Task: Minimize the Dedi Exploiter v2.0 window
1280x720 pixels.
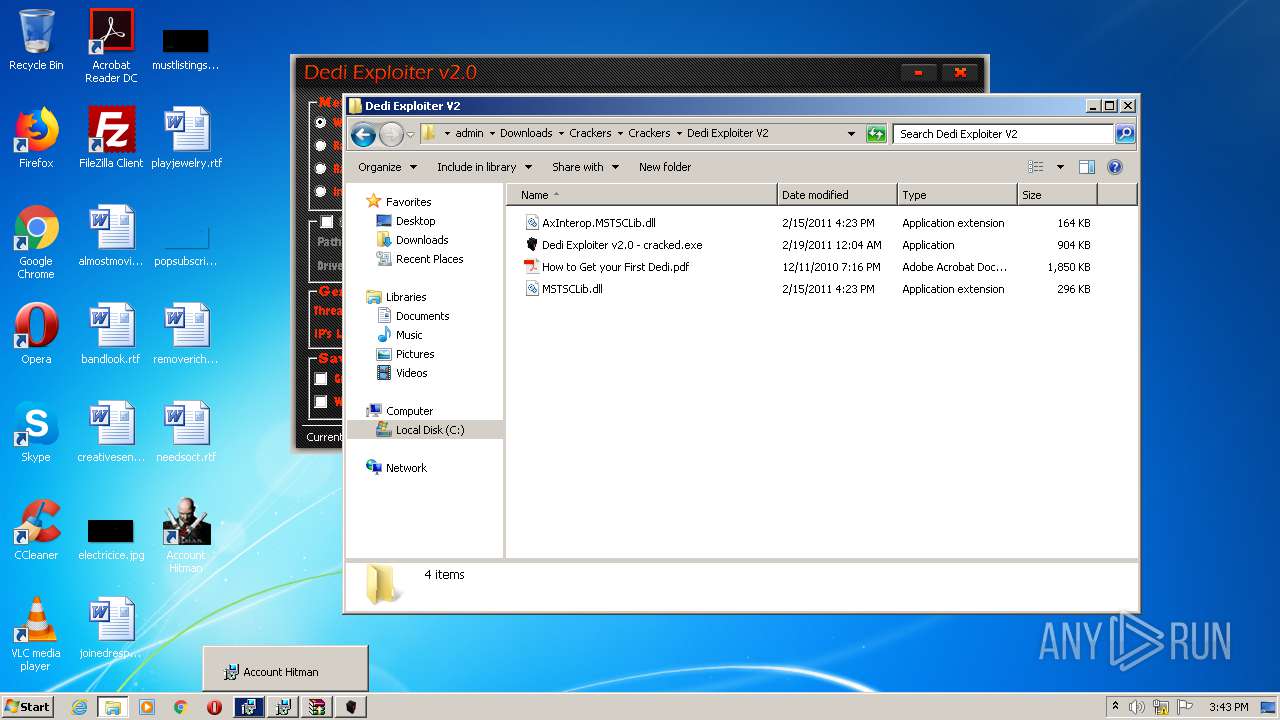Action: click(x=918, y=72)
